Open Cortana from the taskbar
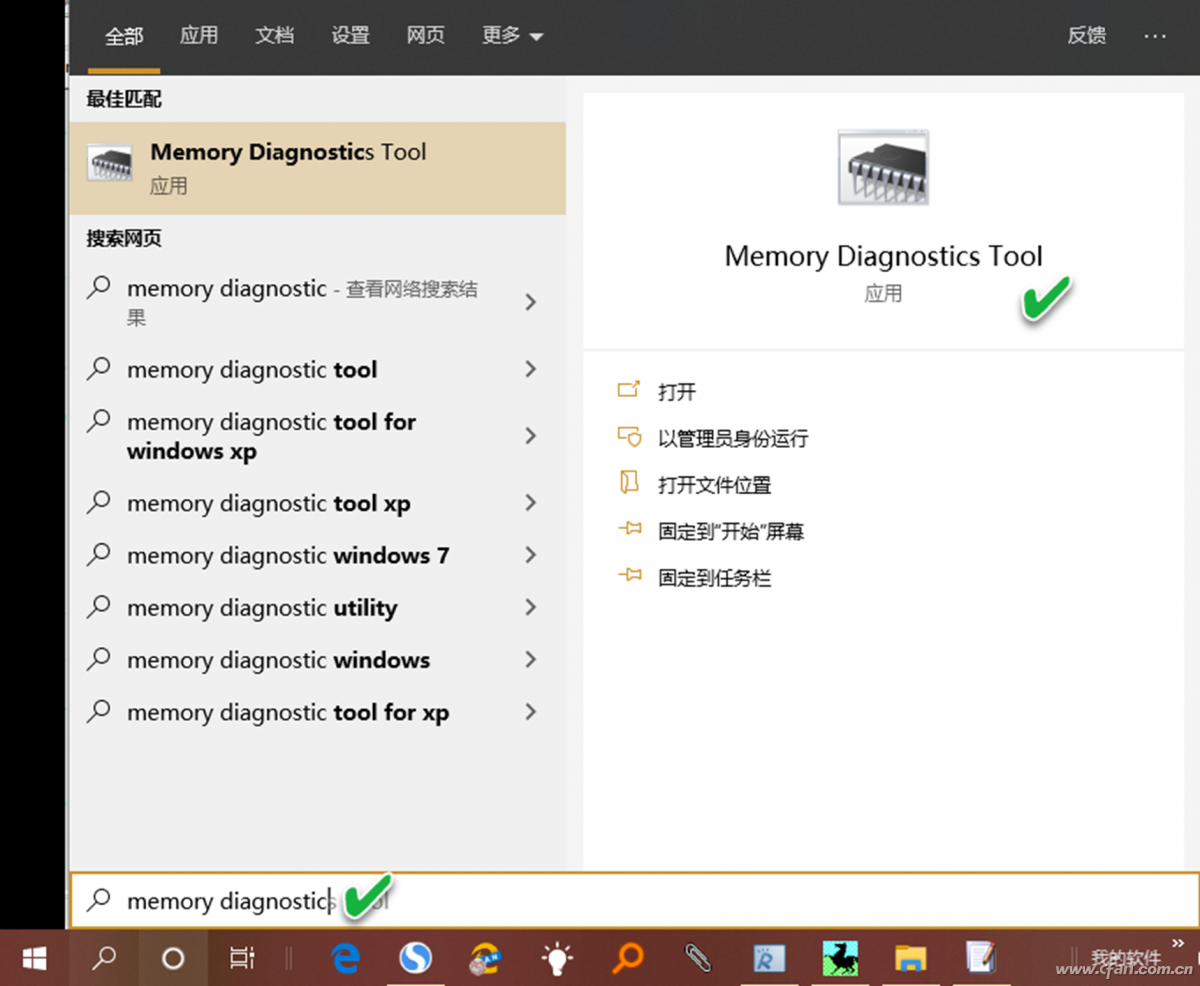 coord(172,957)
